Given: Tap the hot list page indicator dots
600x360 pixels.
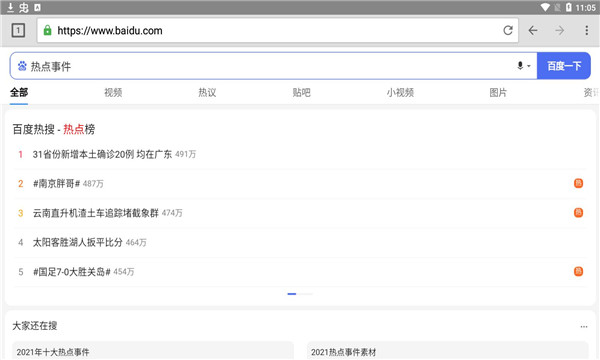Looking at the screenshot, I should point(300,294).
